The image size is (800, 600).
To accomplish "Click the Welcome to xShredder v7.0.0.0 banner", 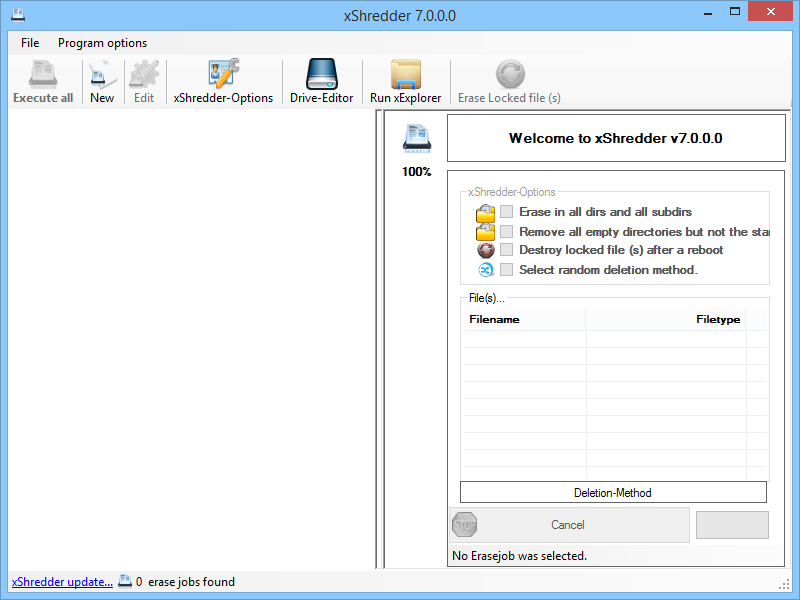I will pos(616,138).
